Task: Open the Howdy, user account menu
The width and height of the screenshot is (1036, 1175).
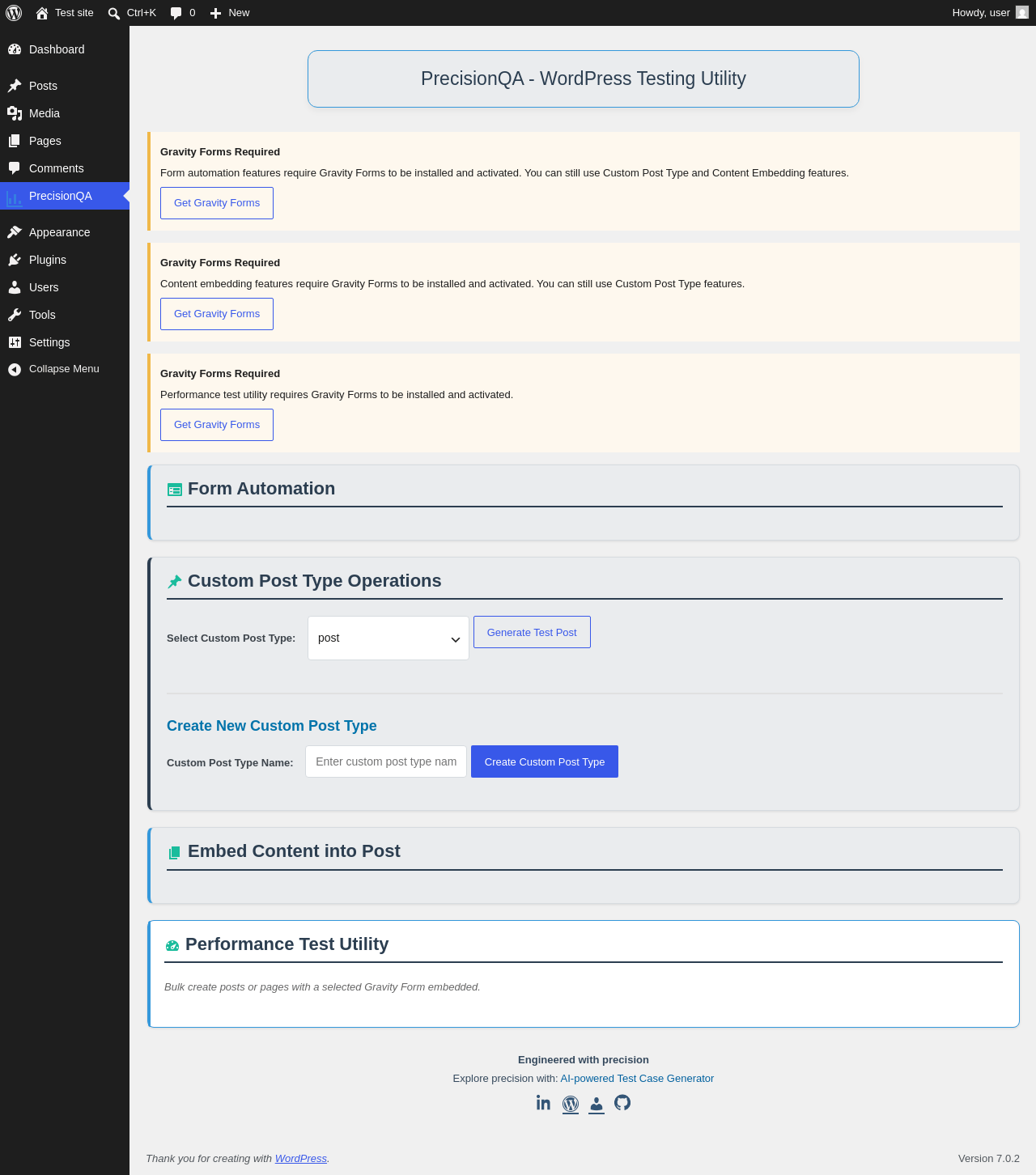Action: [990, 13]
